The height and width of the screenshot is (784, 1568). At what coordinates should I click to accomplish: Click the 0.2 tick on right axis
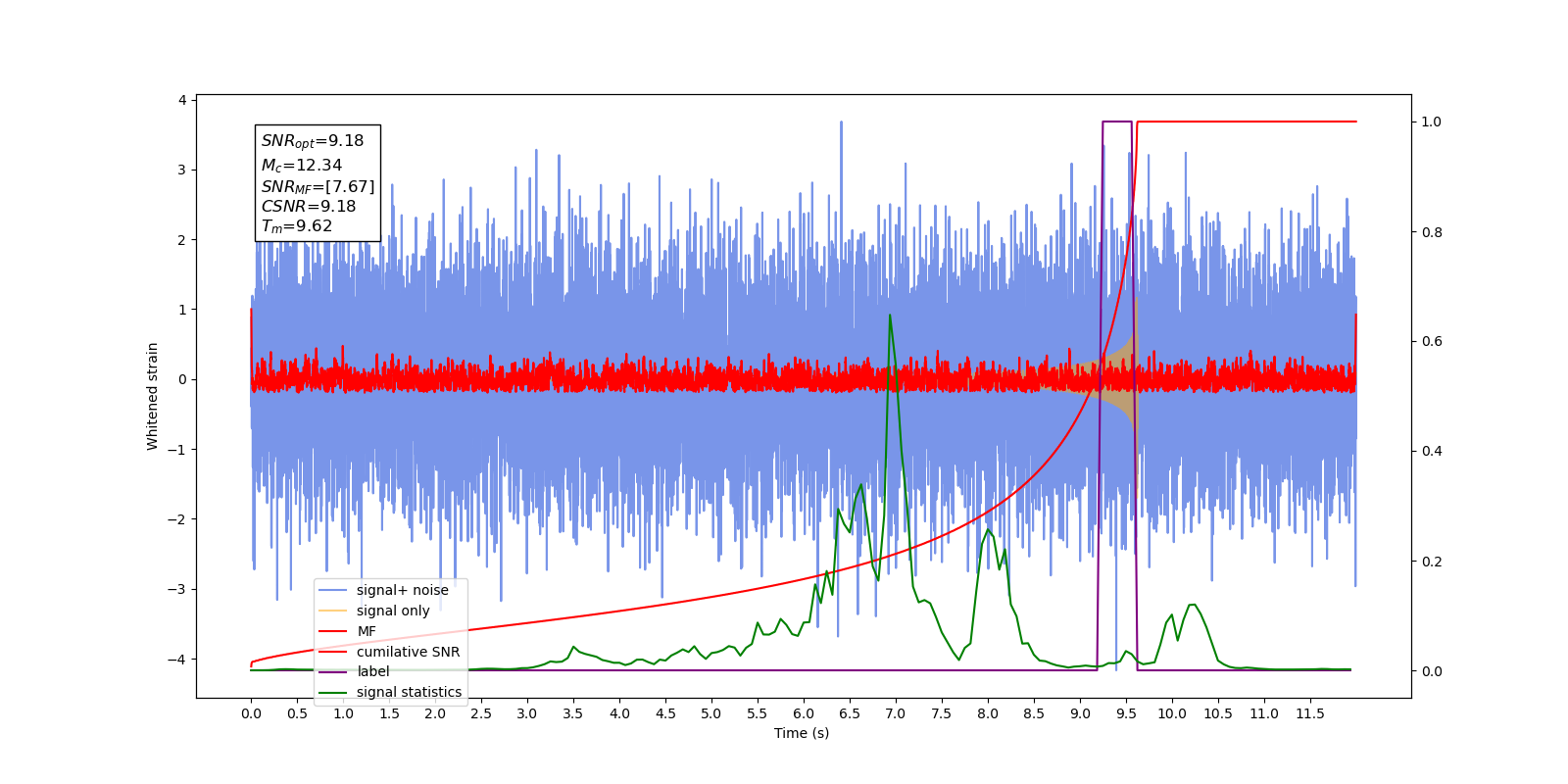tap(1432, 562)
